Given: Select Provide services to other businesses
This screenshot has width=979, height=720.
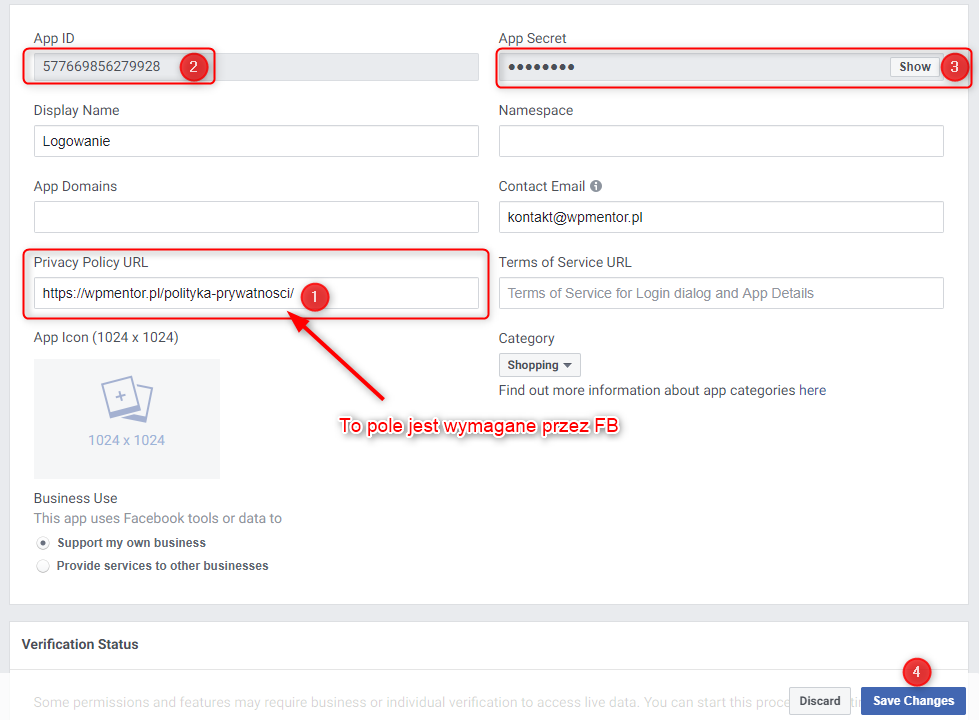Looking at the screenshot, I should pos(43,566).
